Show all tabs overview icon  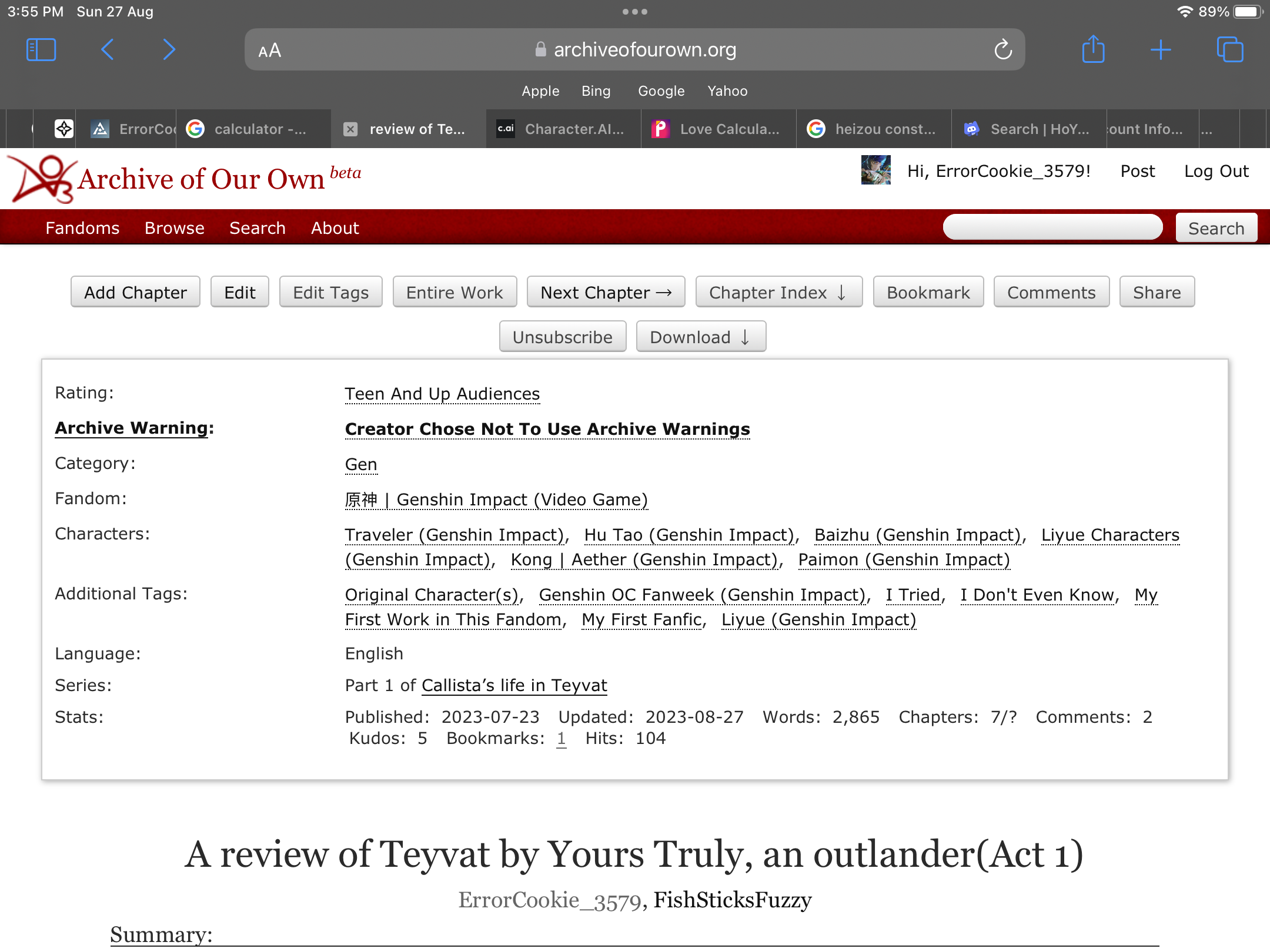tap(1230, 50)
